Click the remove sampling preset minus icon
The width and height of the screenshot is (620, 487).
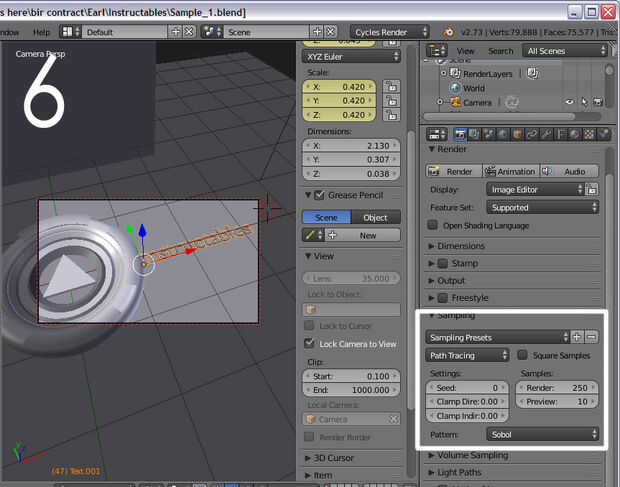click(x=591, y=337)
